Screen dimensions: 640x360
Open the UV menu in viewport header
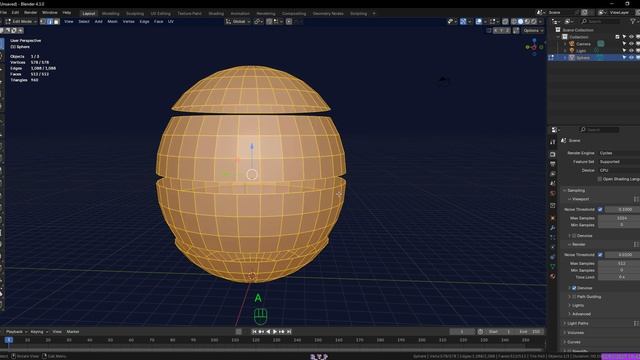(171, 21)
